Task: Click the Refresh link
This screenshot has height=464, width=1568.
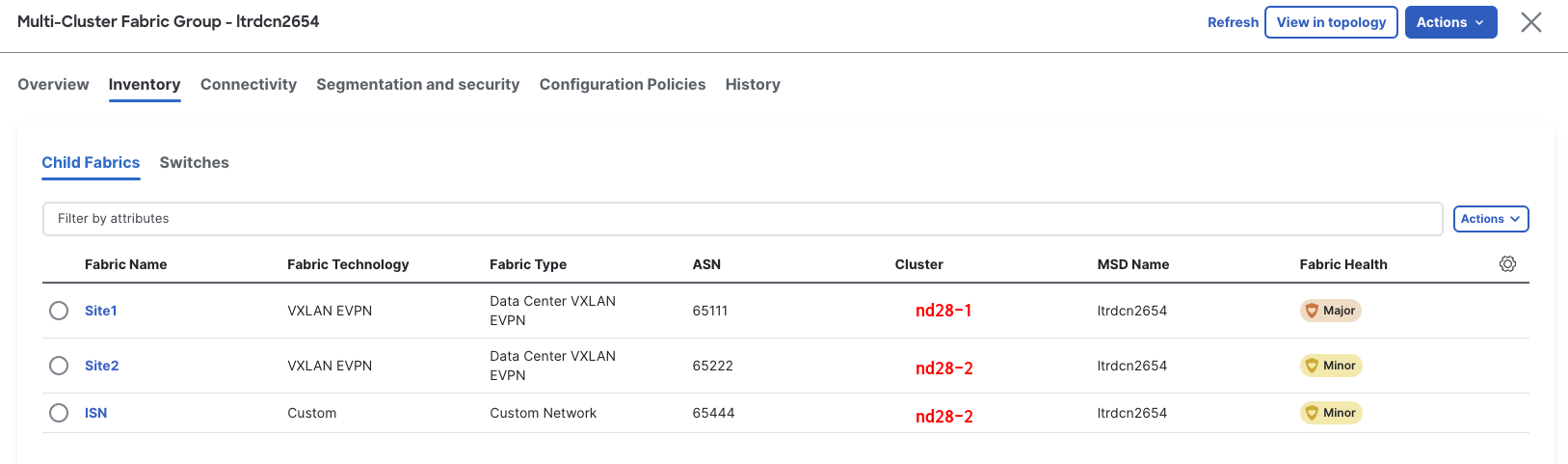Action: pos(1233,22)
